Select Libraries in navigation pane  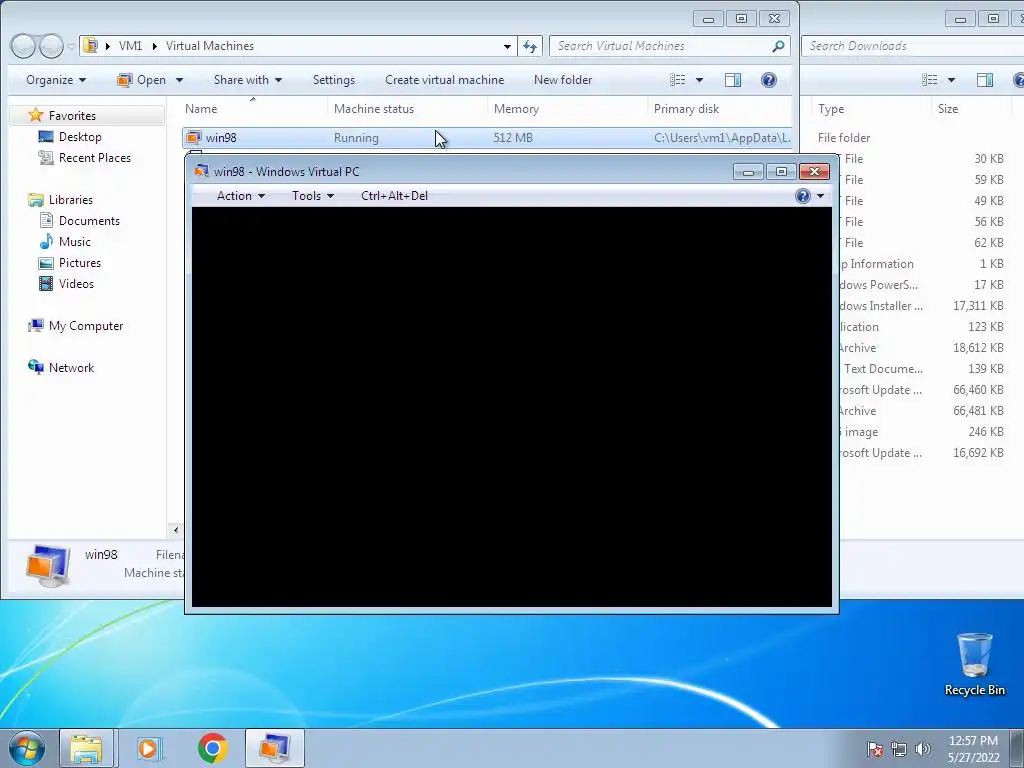pyautogui.click(x=71, y=199)
